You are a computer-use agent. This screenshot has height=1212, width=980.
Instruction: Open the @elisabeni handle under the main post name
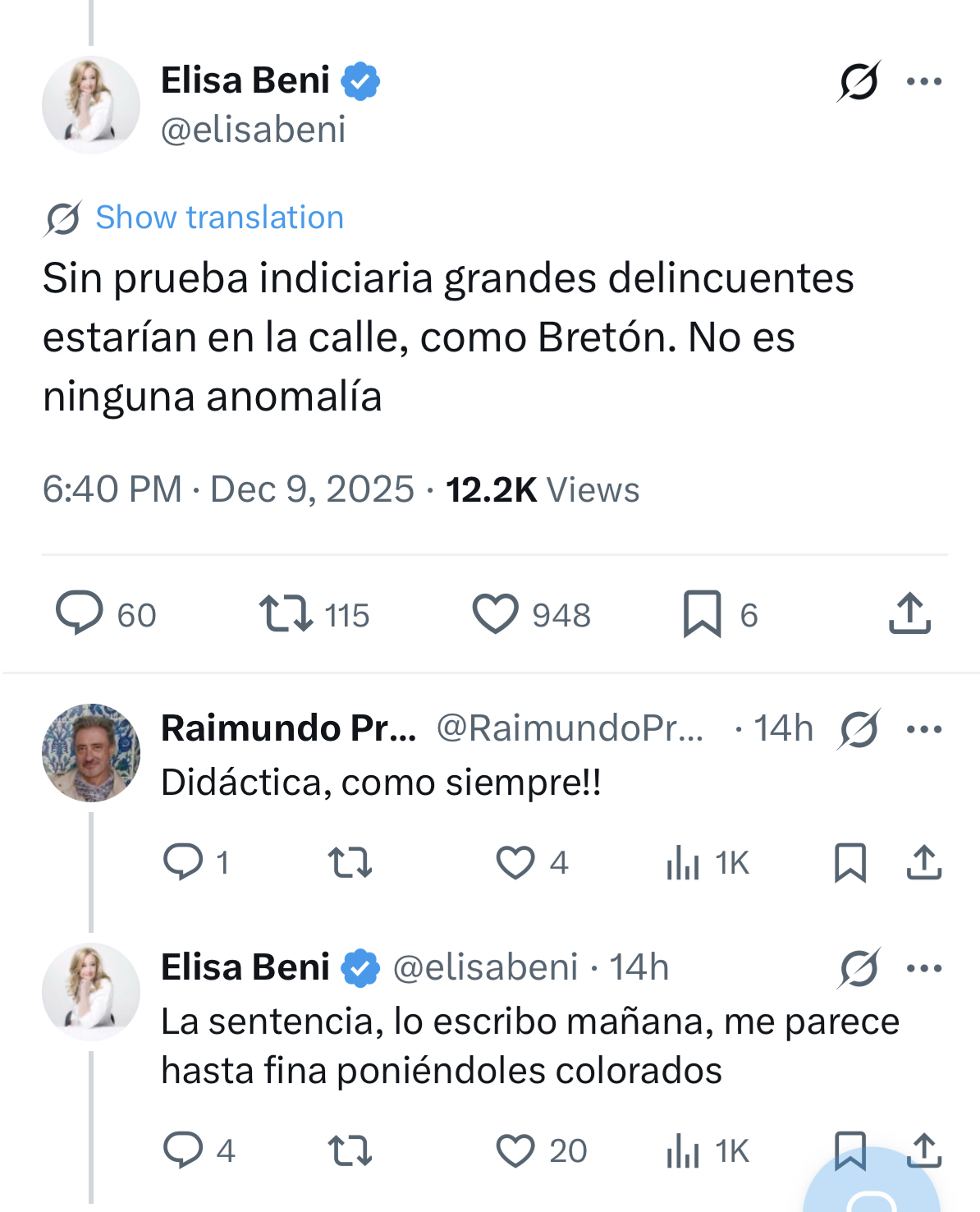[254, 130]
